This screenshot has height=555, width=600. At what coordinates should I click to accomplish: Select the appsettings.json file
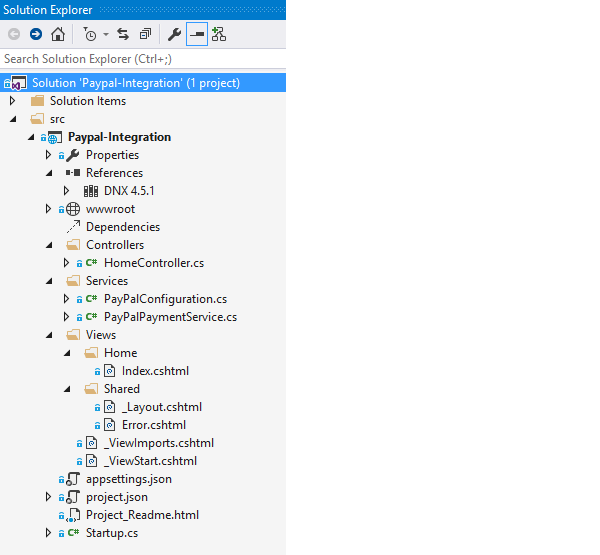coord(129,479)
